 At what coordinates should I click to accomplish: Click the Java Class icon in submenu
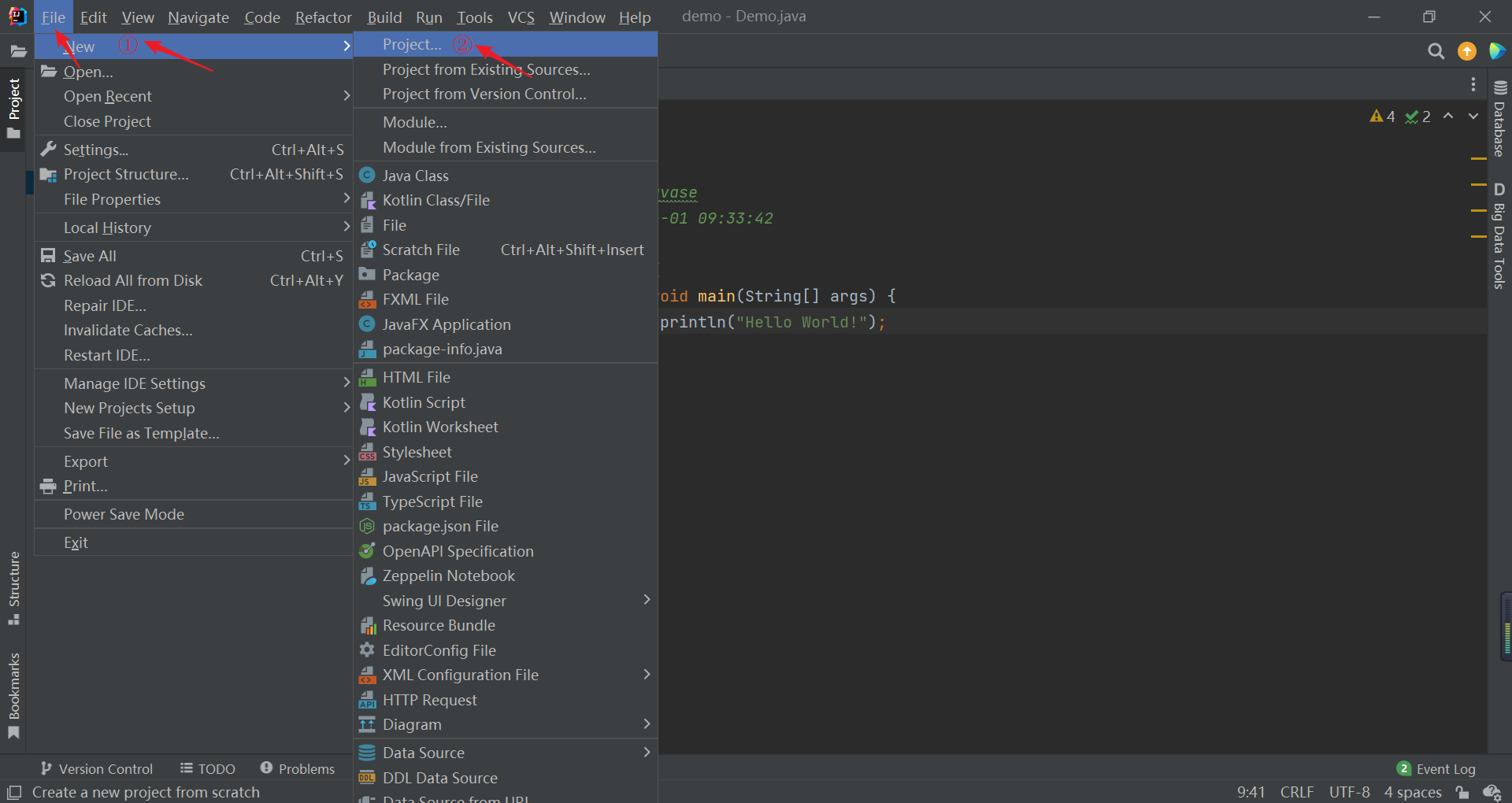[367, 175]
